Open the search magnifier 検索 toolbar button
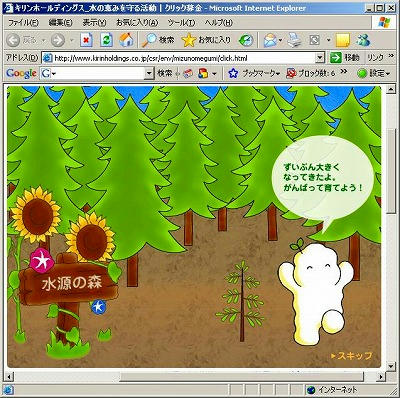400x398 pixels. point(158,40)
